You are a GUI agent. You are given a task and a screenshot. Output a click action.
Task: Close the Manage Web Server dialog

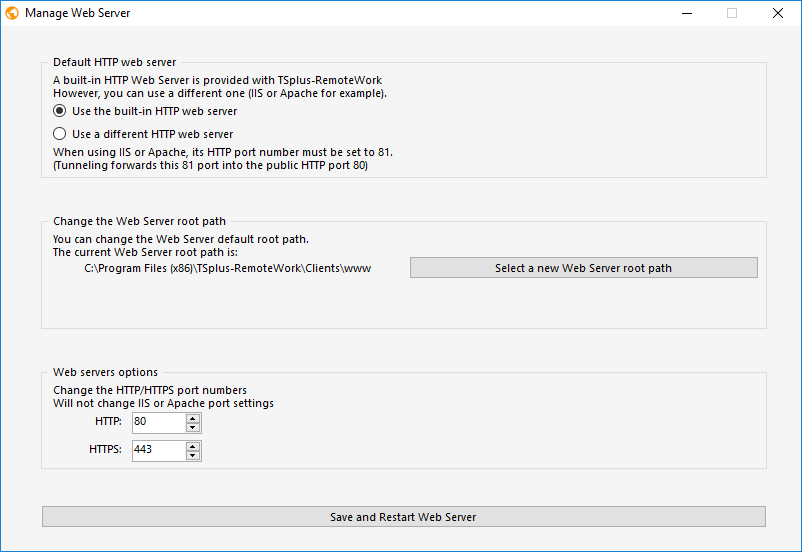[x=777, y=14]
